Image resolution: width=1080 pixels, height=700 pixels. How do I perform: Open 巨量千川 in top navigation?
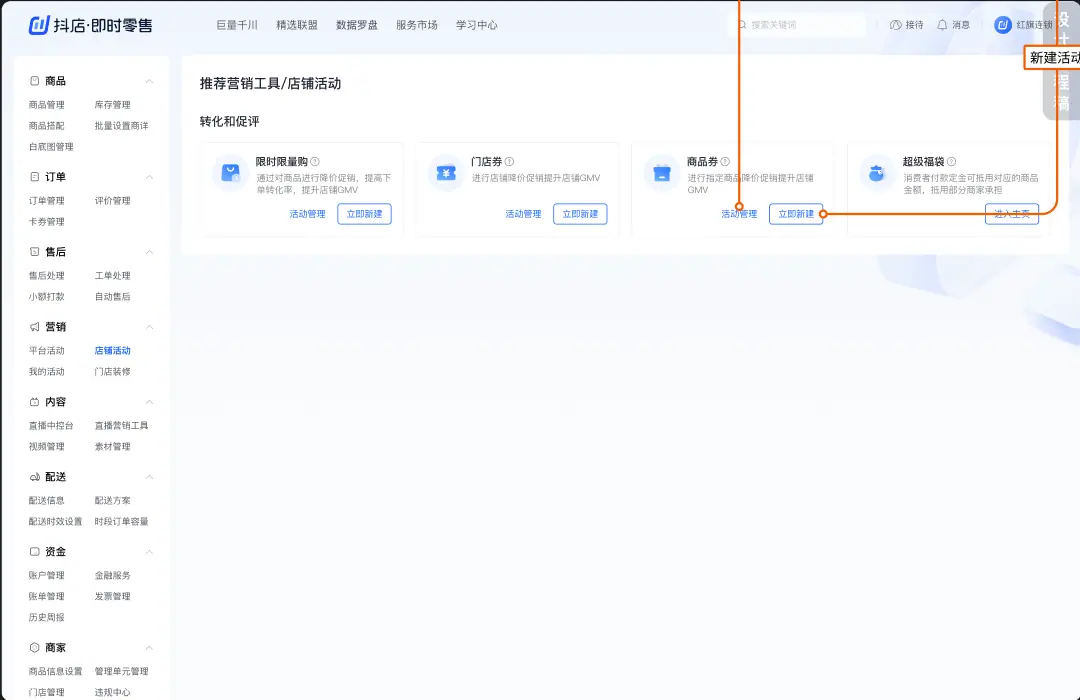coord(237,25)
